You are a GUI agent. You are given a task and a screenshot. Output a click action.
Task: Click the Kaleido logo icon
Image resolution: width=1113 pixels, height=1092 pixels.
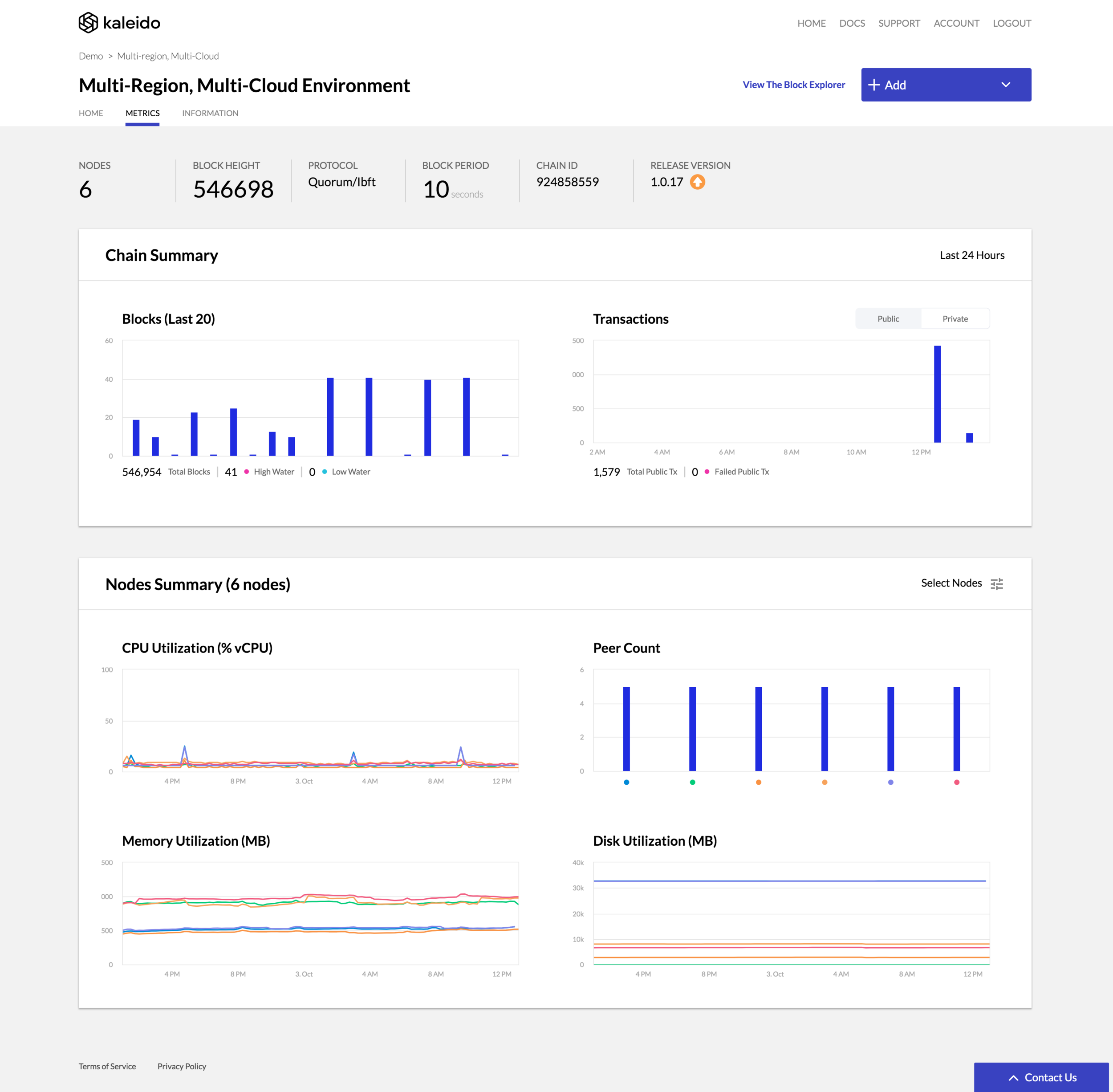point(88,23)
